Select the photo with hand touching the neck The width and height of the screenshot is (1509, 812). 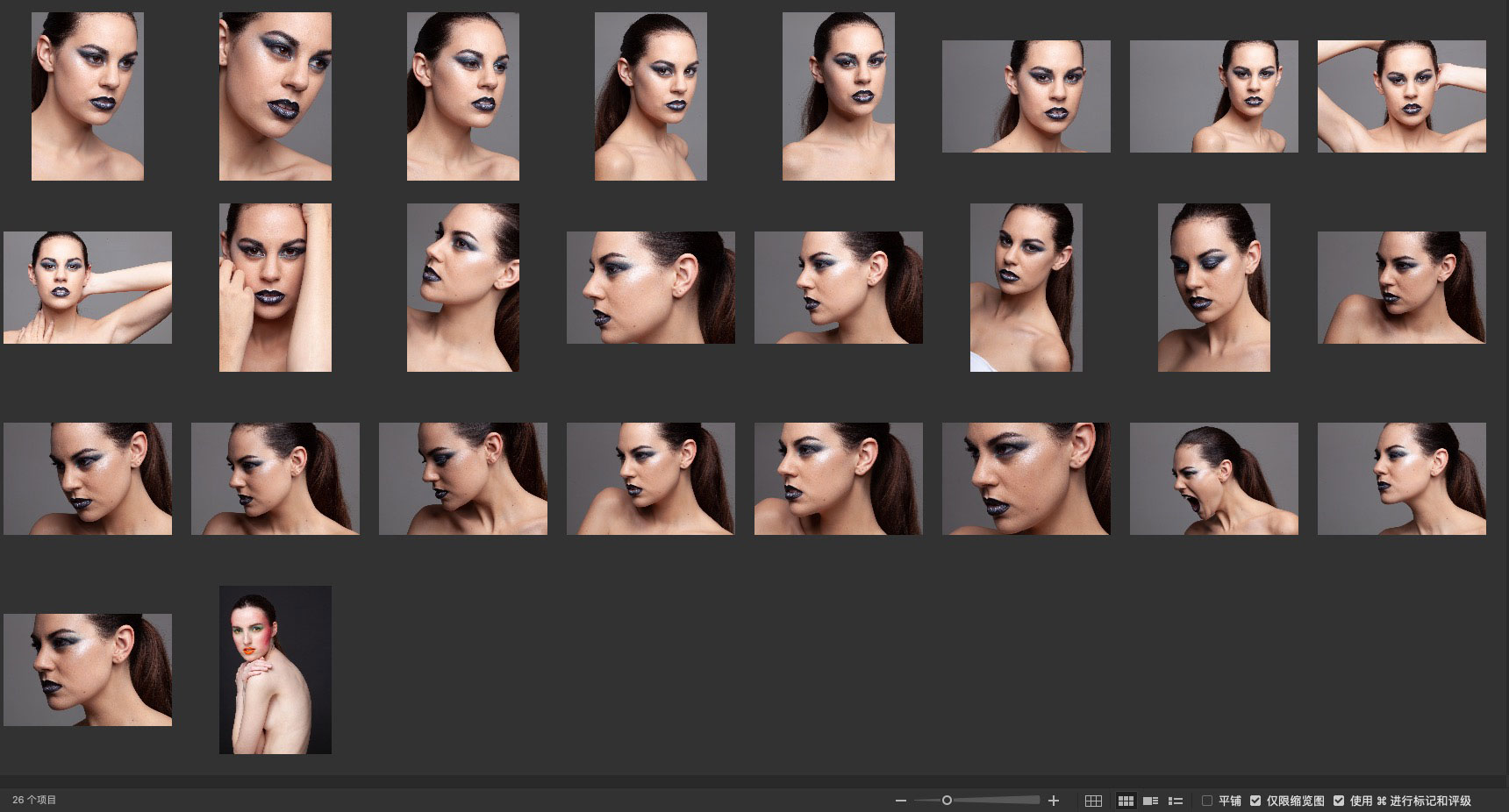click(x=88, y=288)
